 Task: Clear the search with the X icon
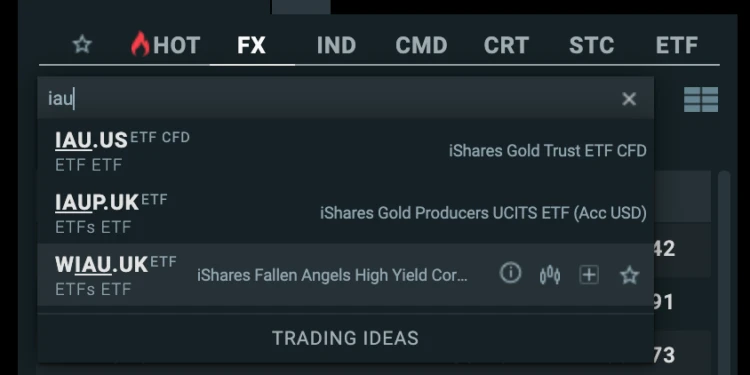tap(629, 99)
